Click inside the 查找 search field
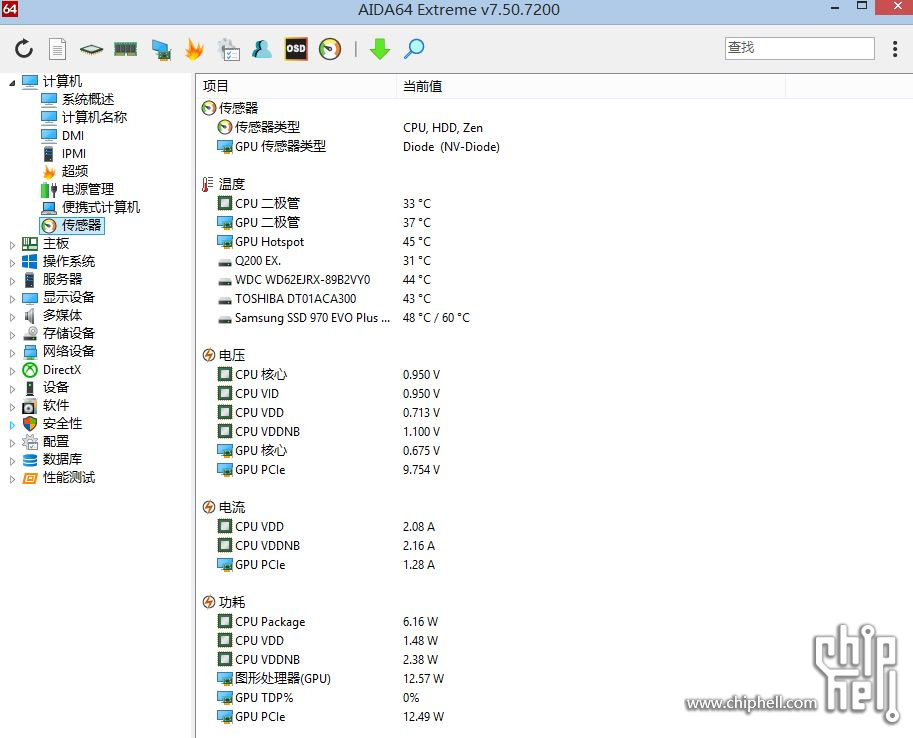 click(x=799, y=48)
